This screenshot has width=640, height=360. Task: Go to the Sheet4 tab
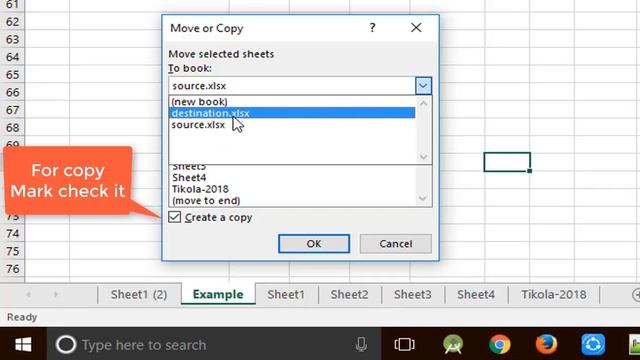click(476, 295)
